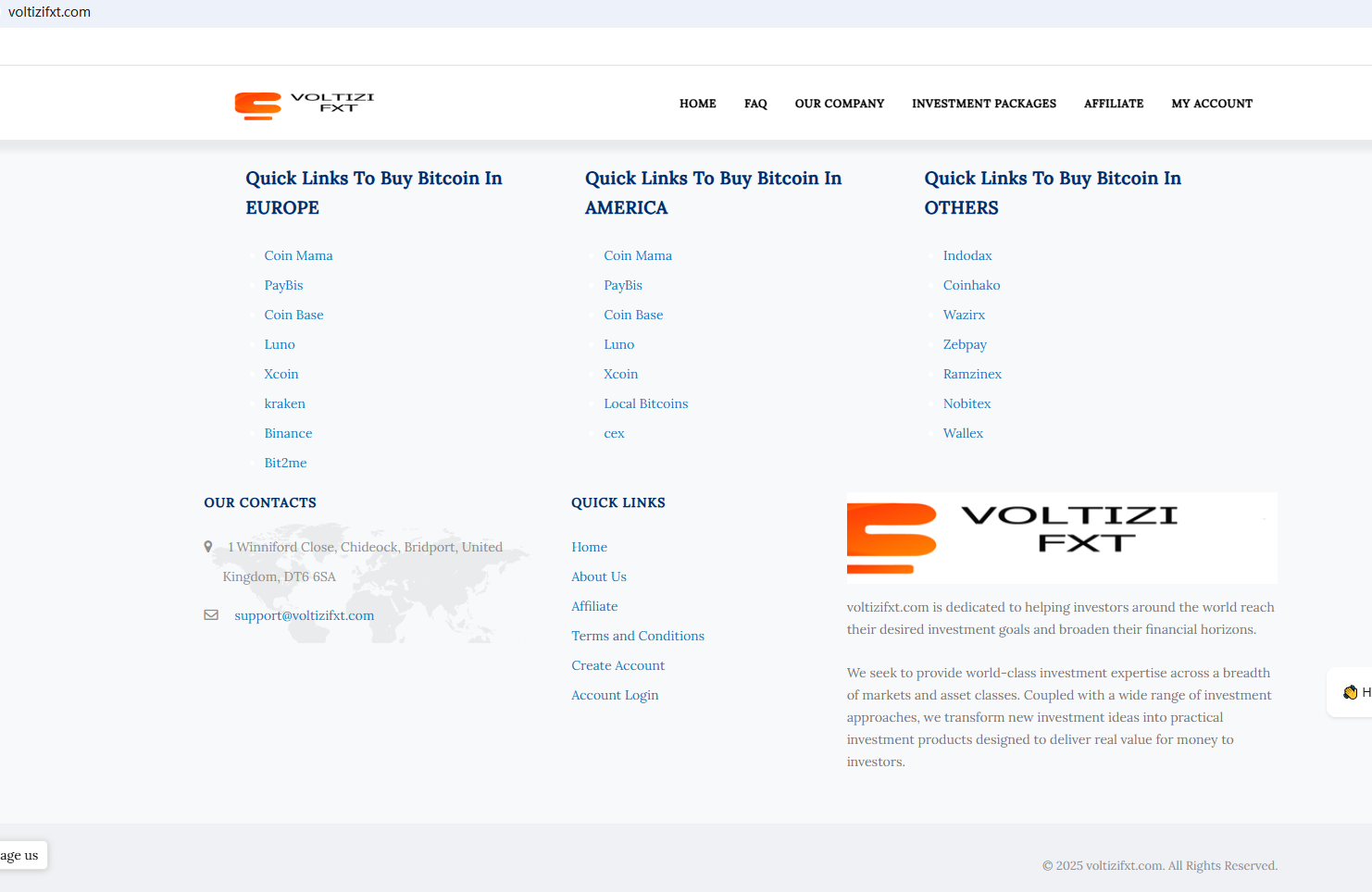The image size is (1372, 892).
Task: Open Terms and Conditions link
Action: coord(638,636)
